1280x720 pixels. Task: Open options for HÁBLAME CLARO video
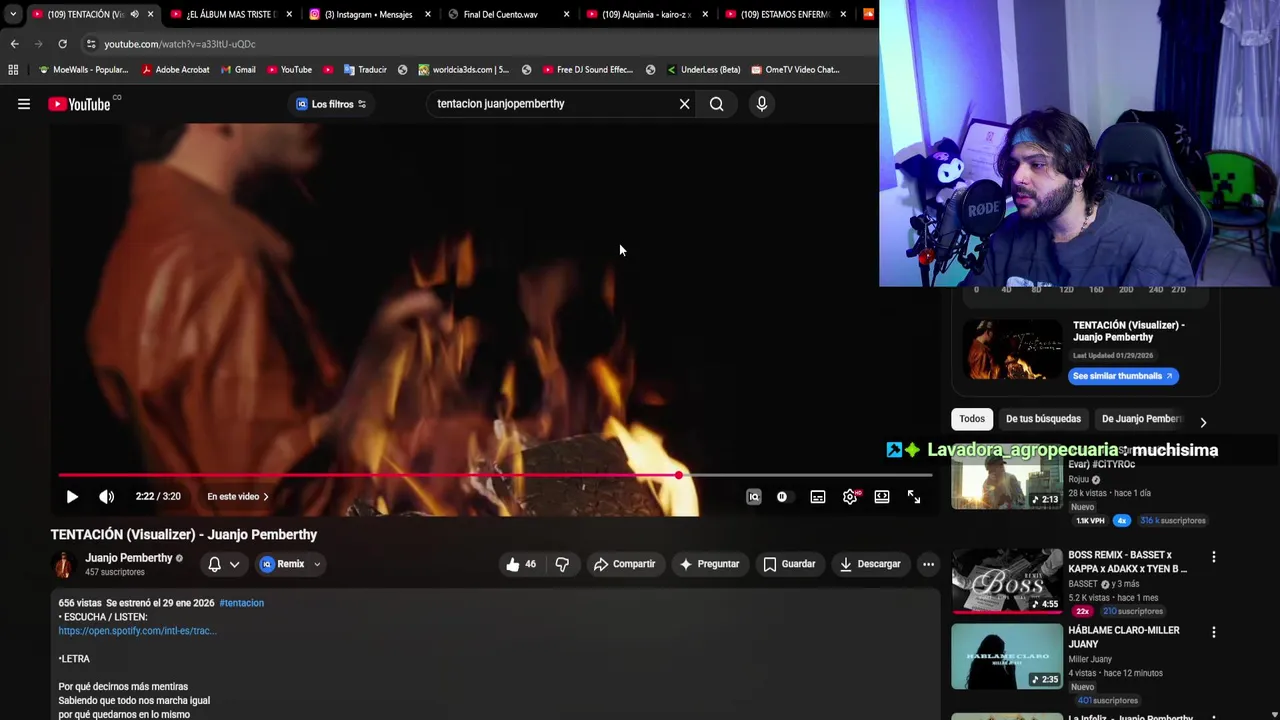point(1214,633)
